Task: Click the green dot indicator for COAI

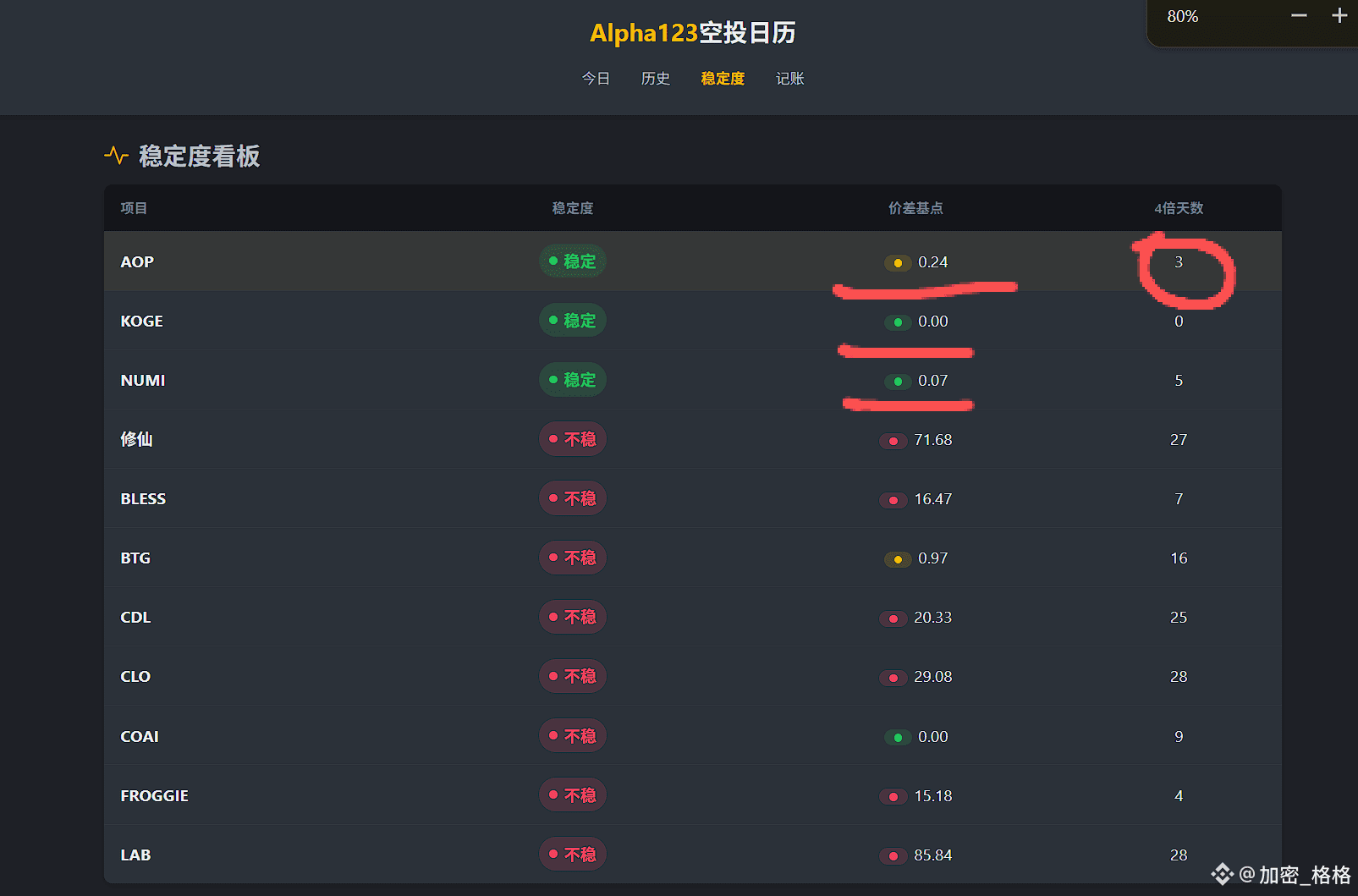Action: tap(898, 738)
